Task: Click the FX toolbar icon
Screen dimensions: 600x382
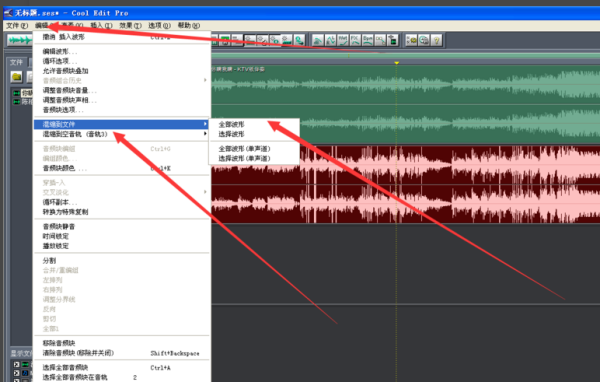Action: [x=355, y=40]
